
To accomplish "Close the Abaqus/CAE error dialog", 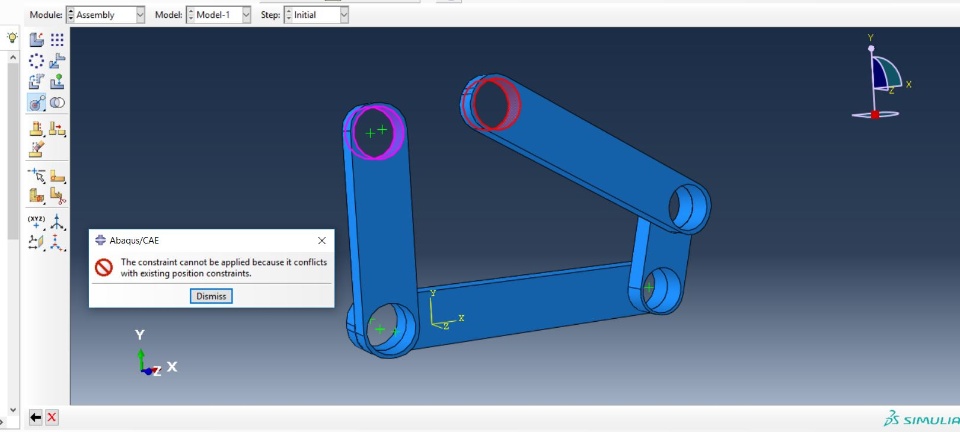I will pos(322,240).
